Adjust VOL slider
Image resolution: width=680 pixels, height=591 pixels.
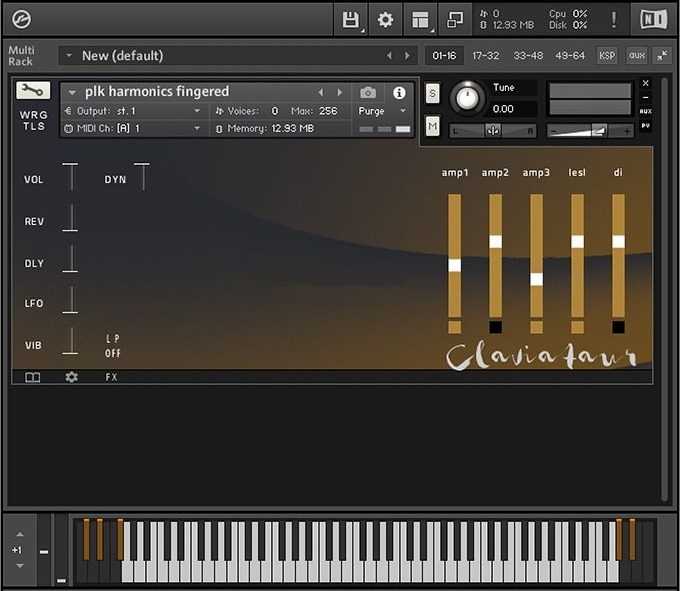(70, 177)
